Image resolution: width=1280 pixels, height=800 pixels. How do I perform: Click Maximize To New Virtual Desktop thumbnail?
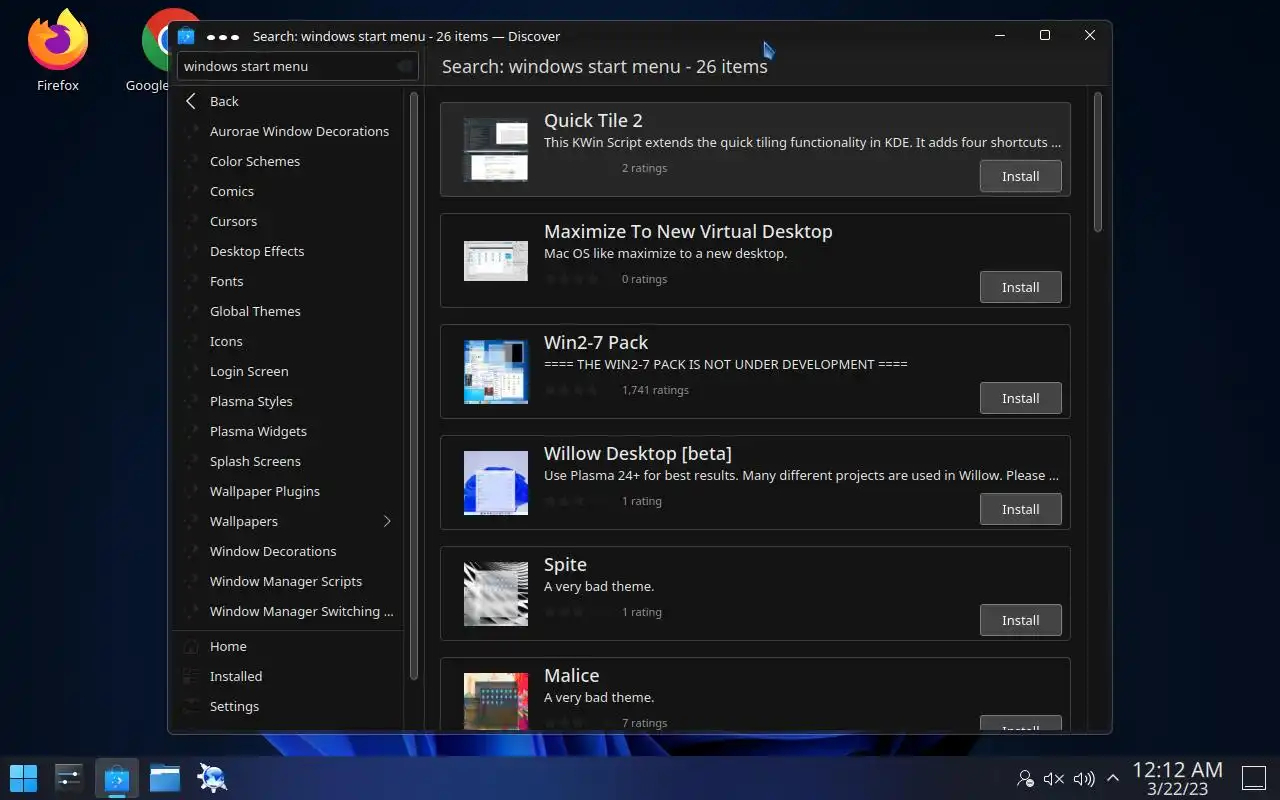pyautogui.click(x=496, y=260)
